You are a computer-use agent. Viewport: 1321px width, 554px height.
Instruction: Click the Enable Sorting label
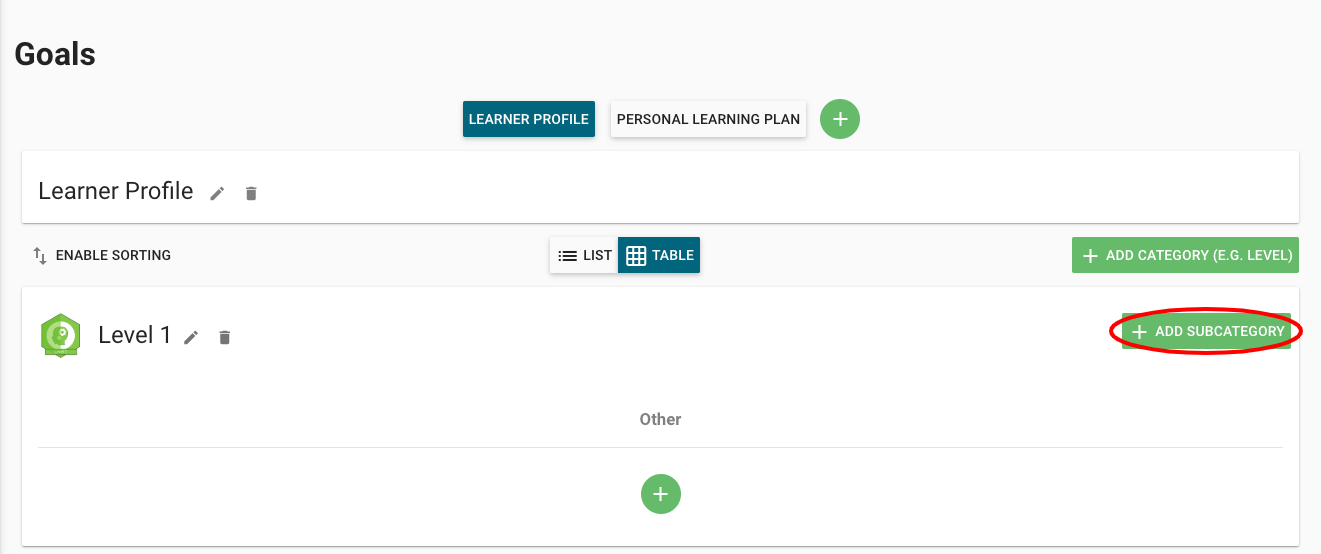click(113, 255)
